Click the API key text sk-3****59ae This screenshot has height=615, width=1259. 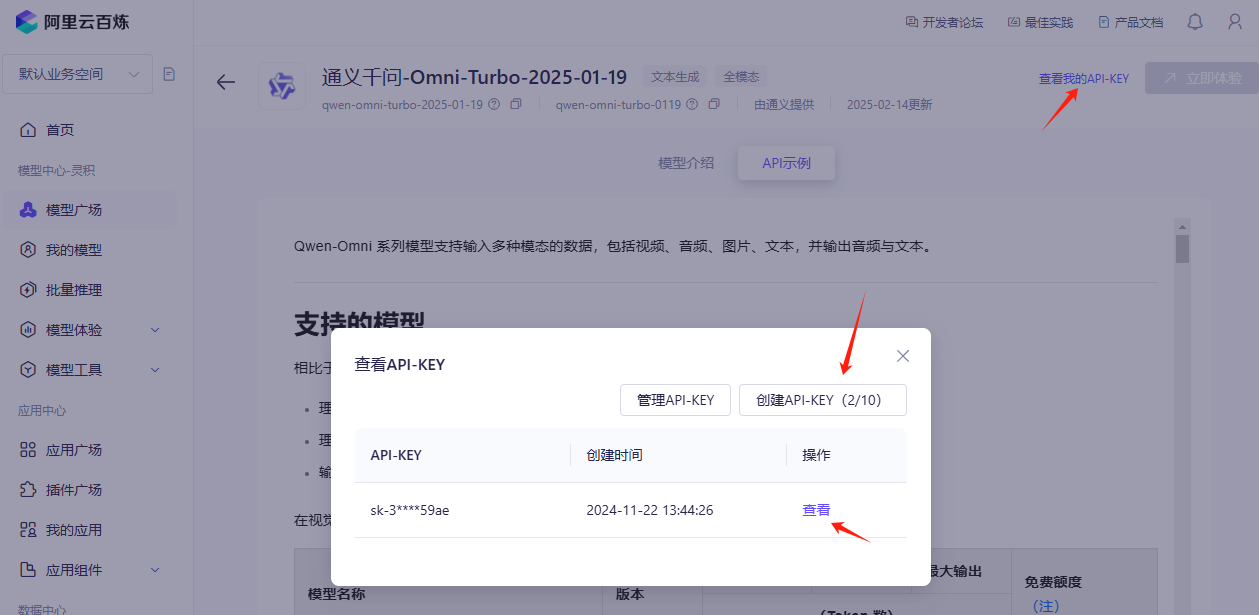[410, 510]
